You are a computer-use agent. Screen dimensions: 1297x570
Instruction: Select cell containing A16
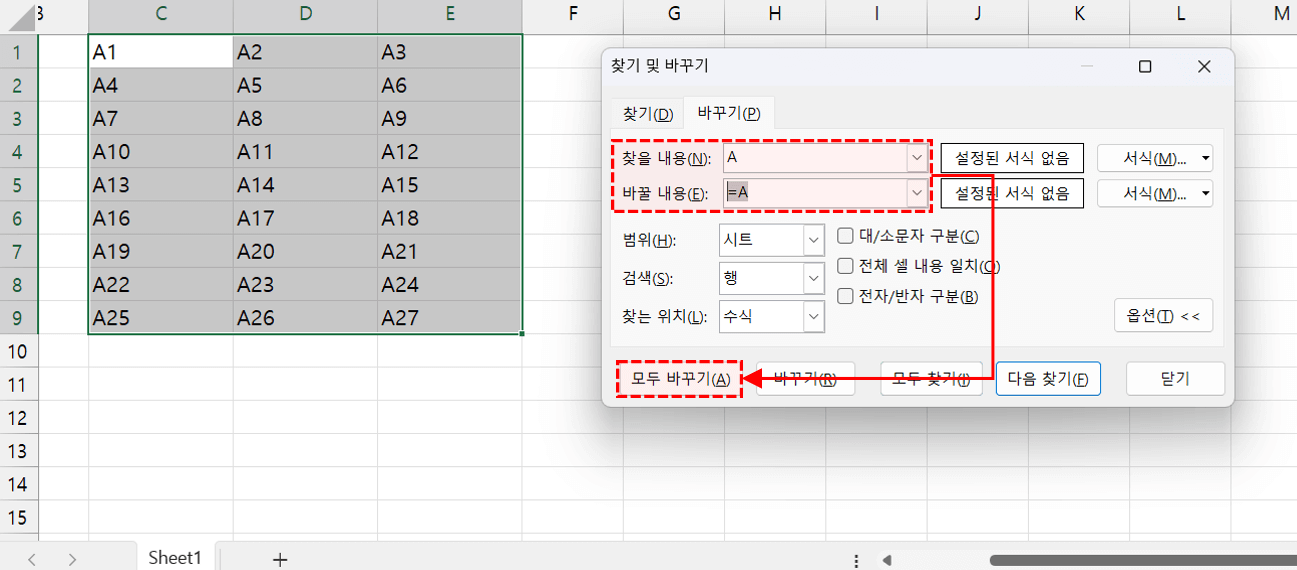click(160, 218)
